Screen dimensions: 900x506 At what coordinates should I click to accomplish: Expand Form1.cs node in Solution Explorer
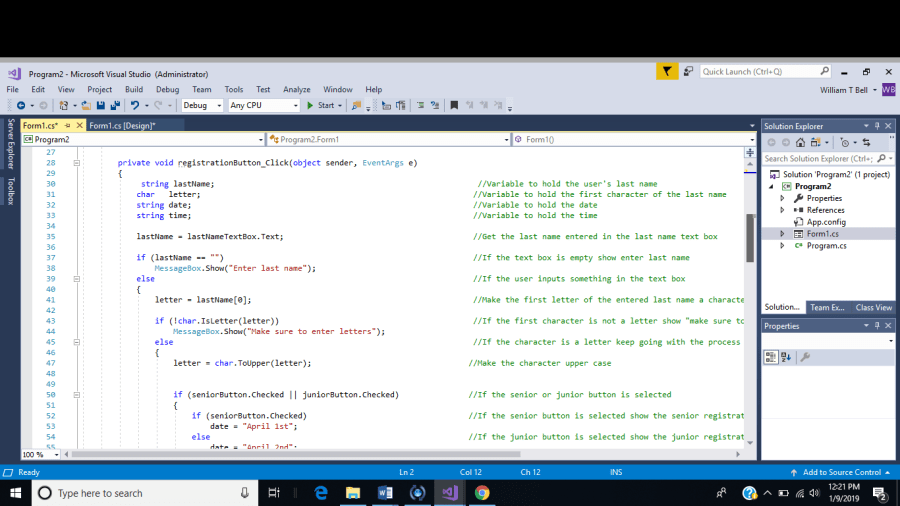click(x=782, y=234)
